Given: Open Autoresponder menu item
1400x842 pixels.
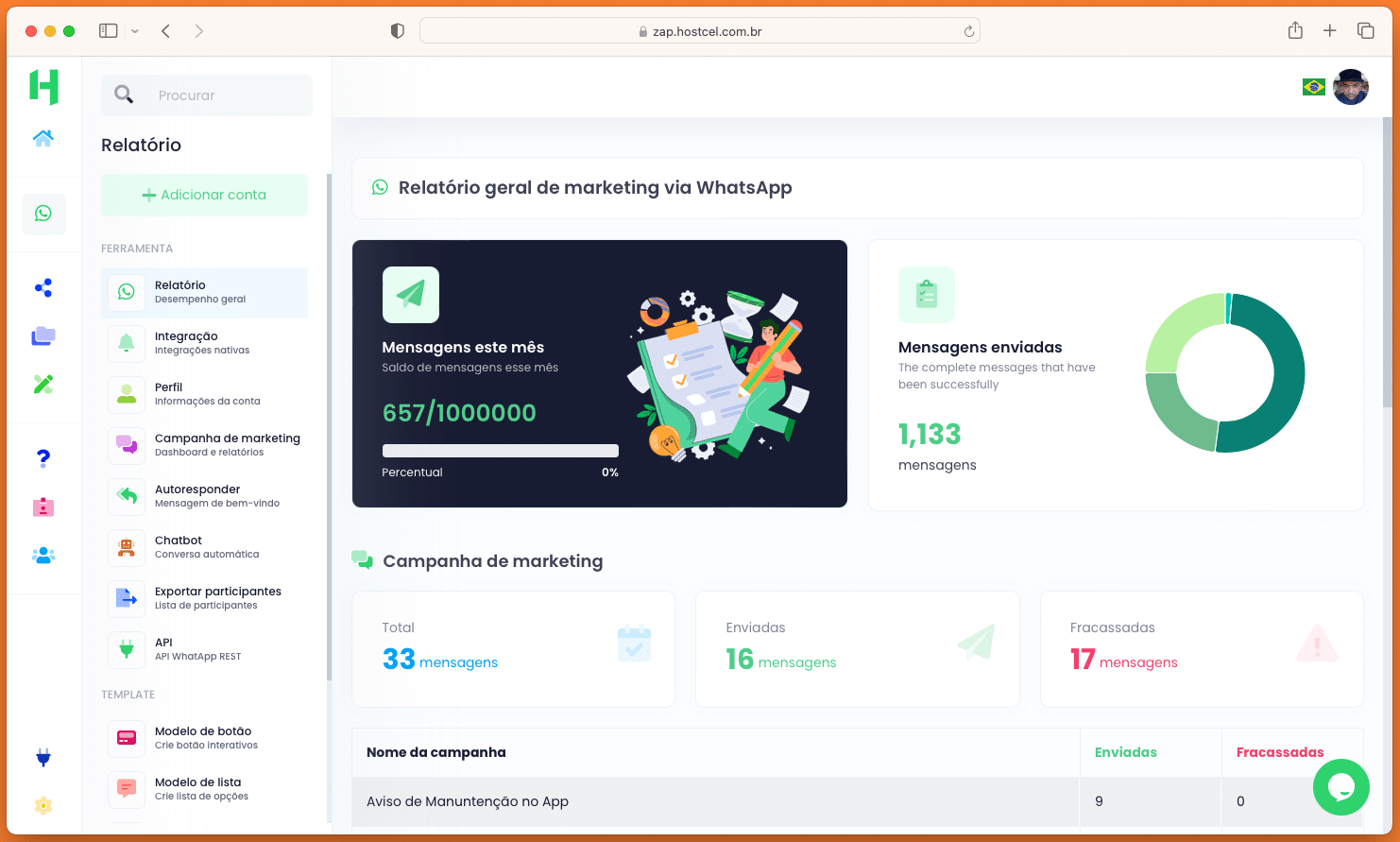Looking at the screenshot, I should click(205, 496).
